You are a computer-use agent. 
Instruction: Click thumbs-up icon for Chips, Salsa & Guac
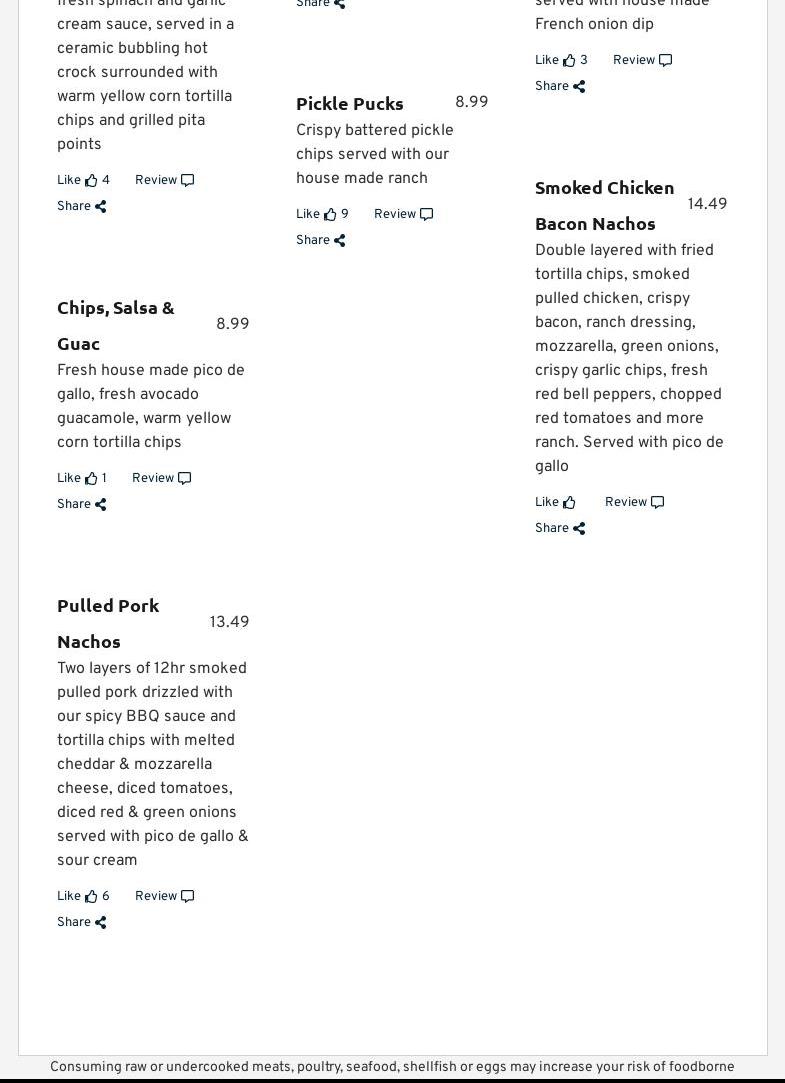pyautogui.click(x=91, y=479)
